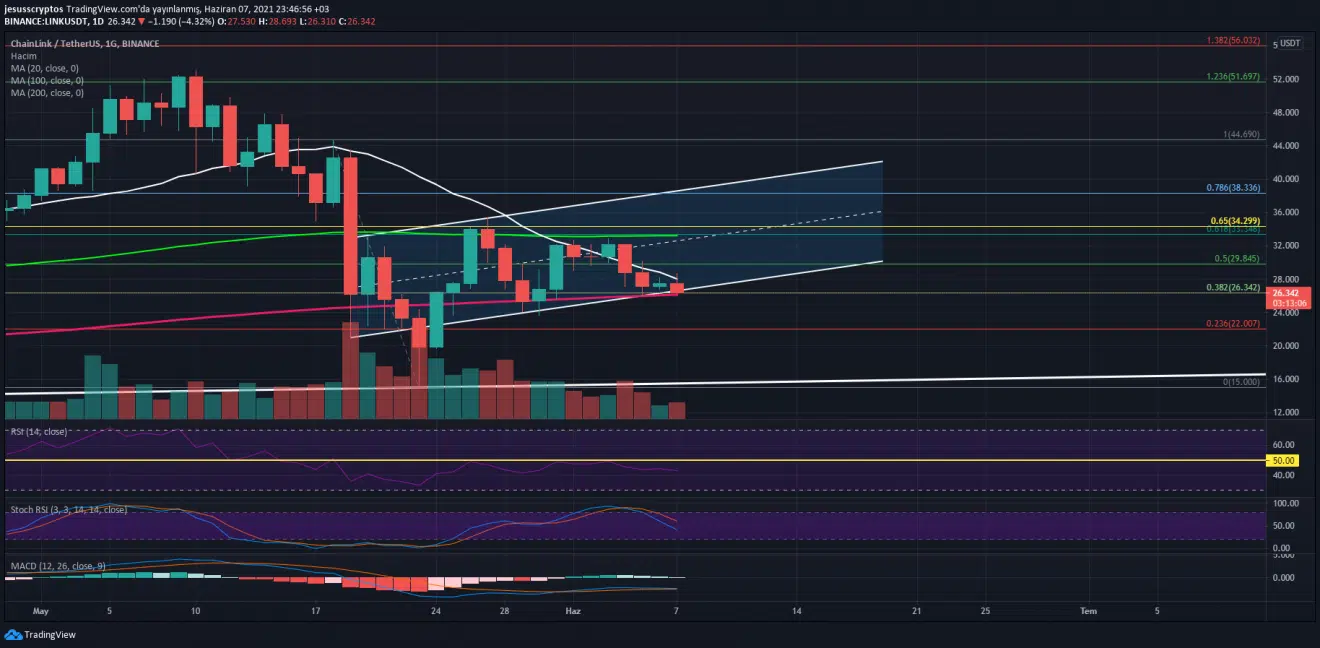Select the MA (20, close, 0) legend
The image size is (1320, 648).
47,69
